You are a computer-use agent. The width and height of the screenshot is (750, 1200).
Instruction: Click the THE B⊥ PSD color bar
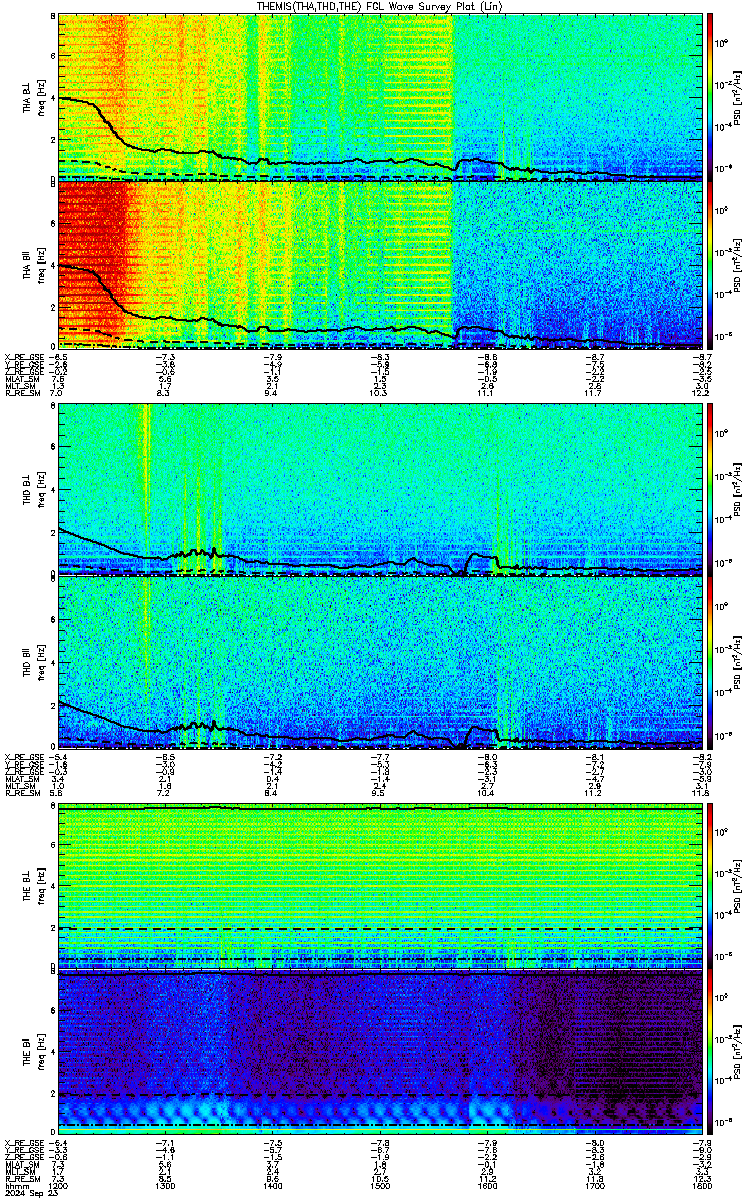coord(710,887)
